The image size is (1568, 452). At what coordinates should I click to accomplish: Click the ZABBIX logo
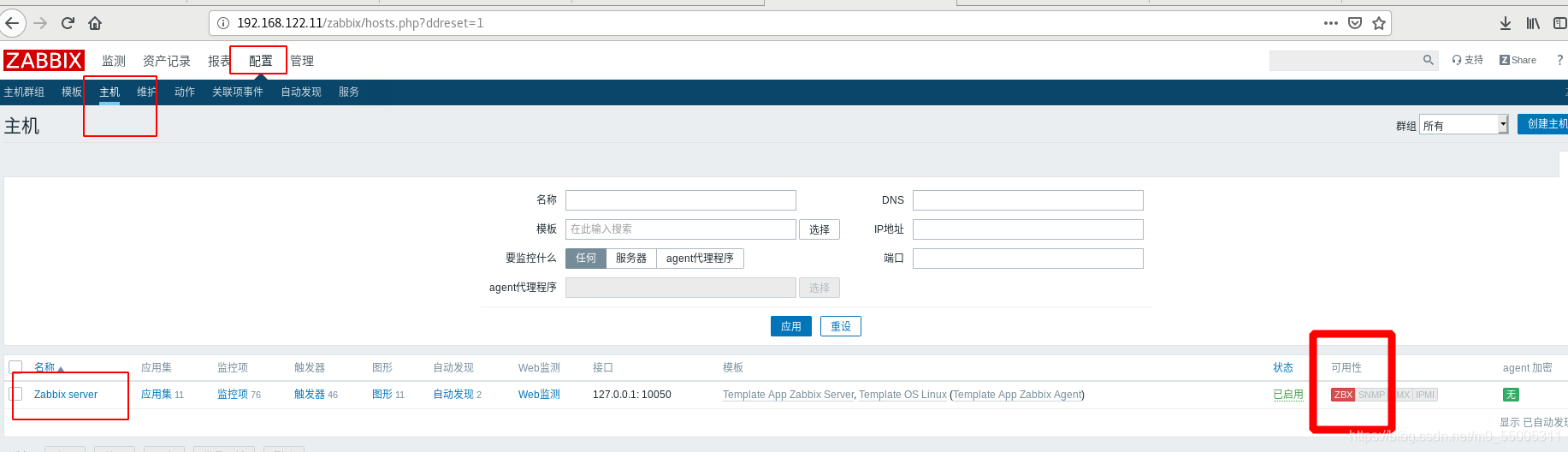pos(44,61)
